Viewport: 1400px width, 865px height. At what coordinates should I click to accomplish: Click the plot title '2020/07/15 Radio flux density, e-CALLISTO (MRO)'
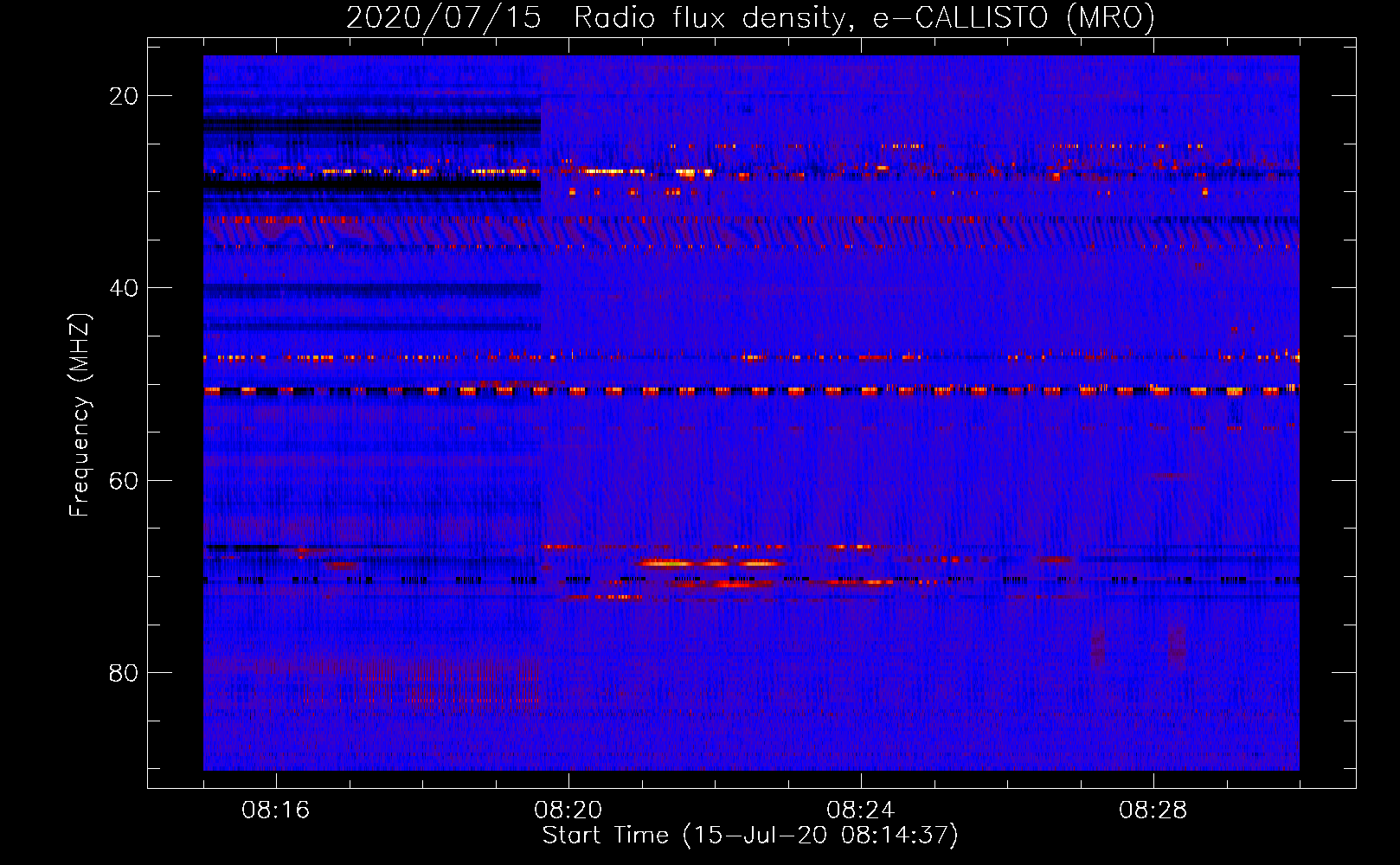coord(750,18)
